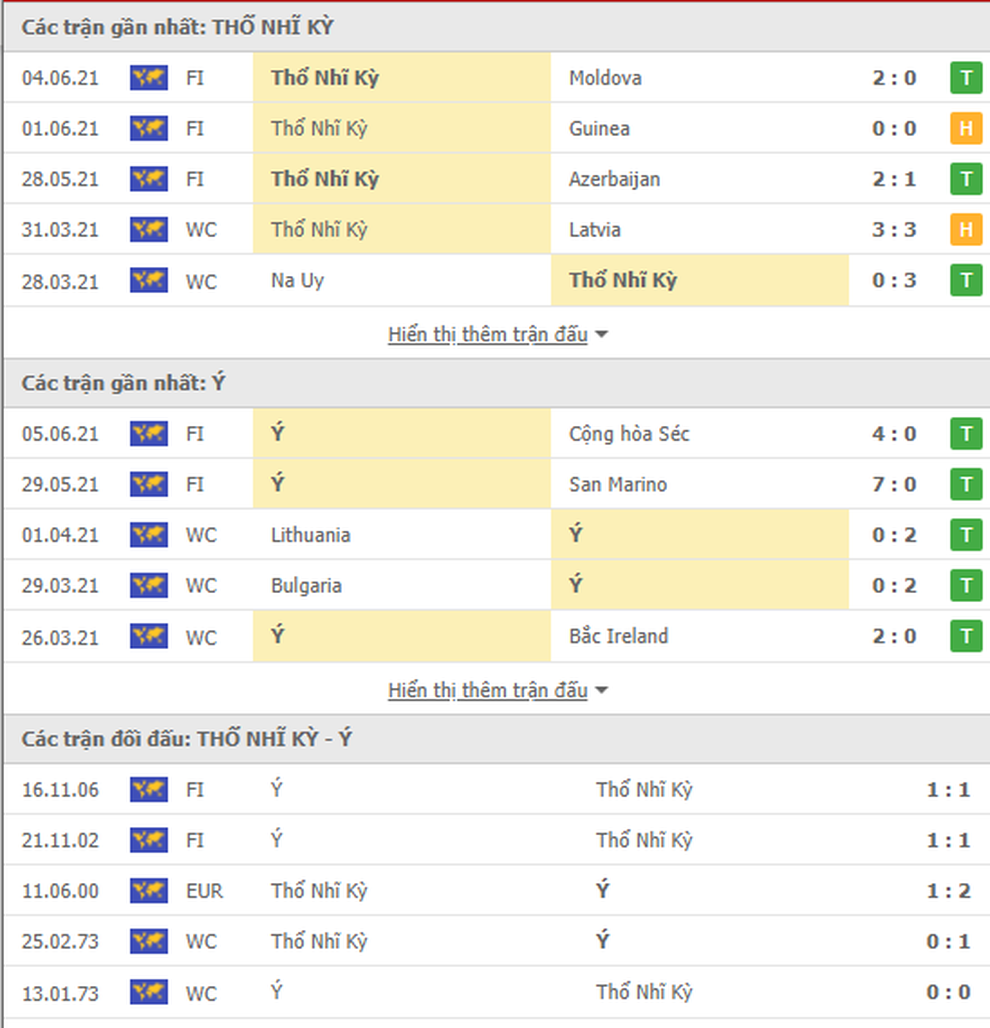Click green T badge for the Azerbaijan match

[x=965, y=179]
